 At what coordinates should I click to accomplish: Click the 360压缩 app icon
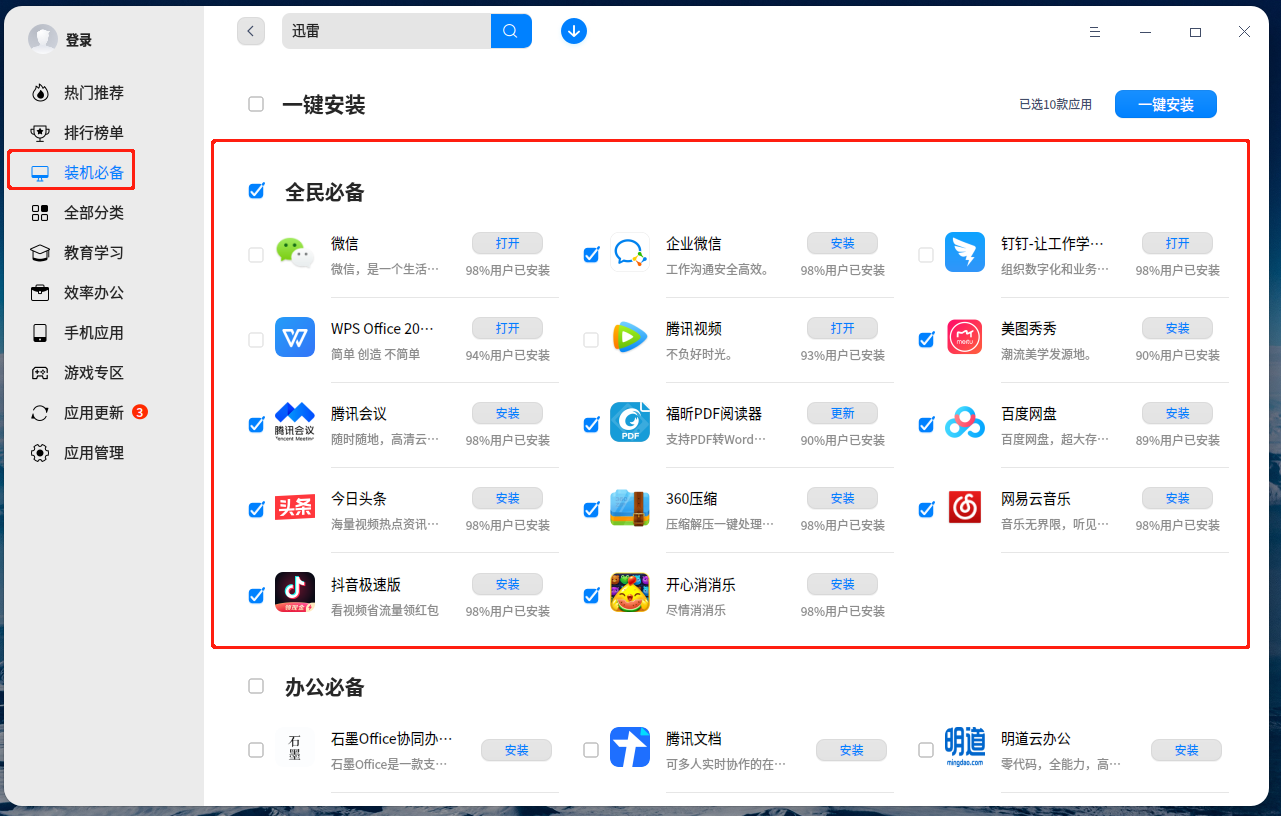[x=630, y=508]
